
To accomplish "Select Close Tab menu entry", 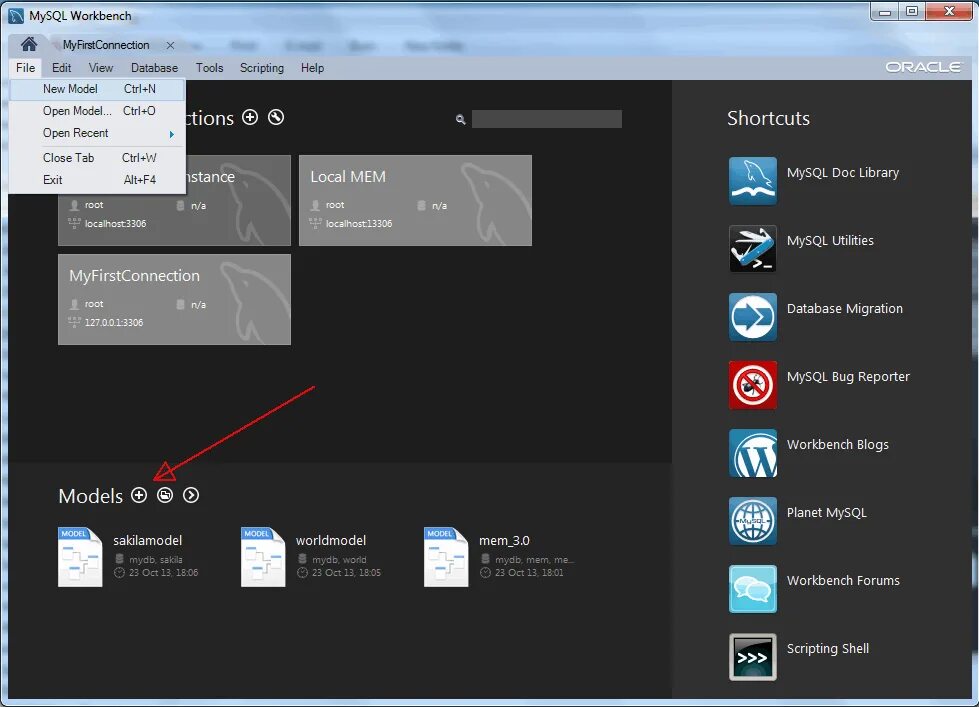I will click(x=98, y=158).
